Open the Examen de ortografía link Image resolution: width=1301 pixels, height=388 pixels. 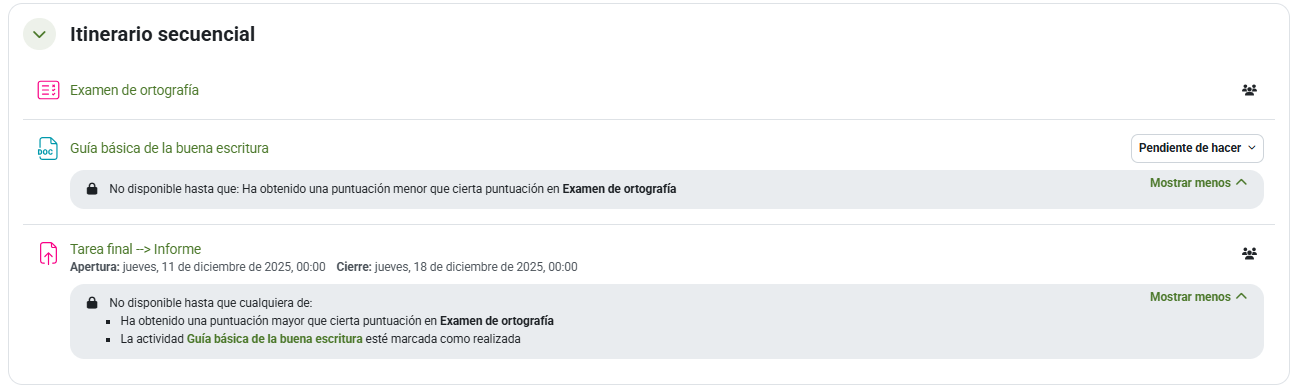134,90
